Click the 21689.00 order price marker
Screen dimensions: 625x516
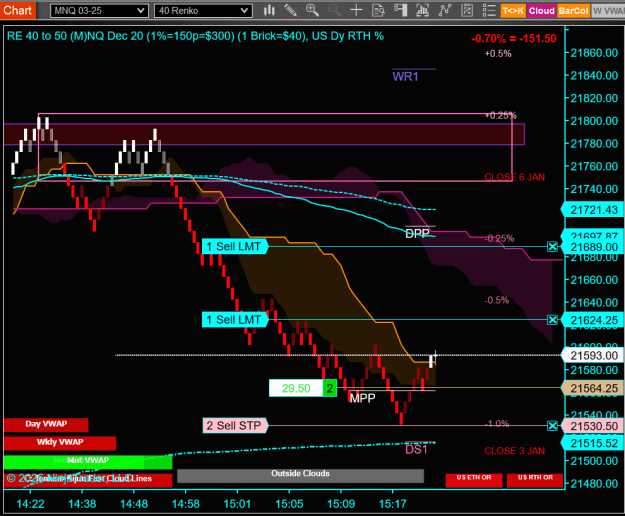[x=592, y=247]
